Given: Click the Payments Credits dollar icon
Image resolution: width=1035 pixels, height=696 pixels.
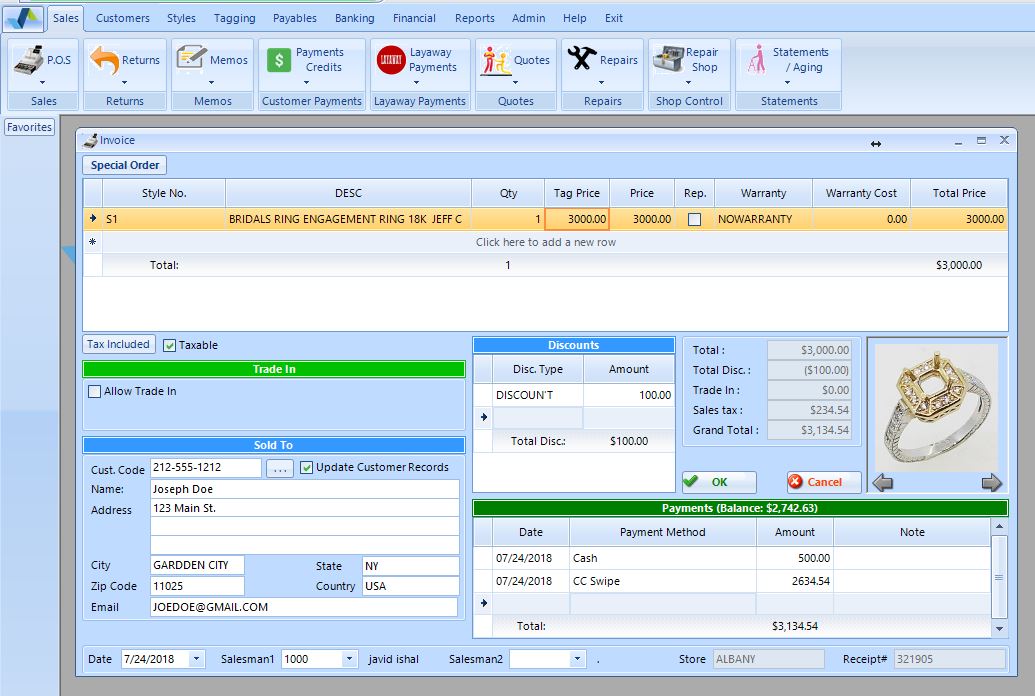Looking at the screenshot, I should pos(279,60).
